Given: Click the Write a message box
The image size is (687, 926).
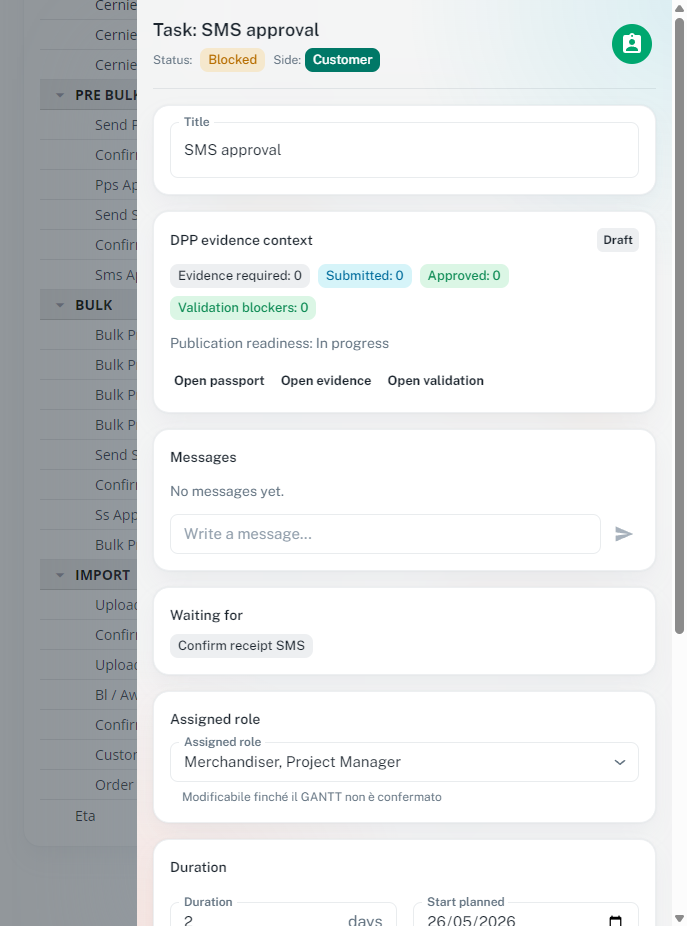Looking at the screenshot, I should pyautogui.click(x=385, y=534).
